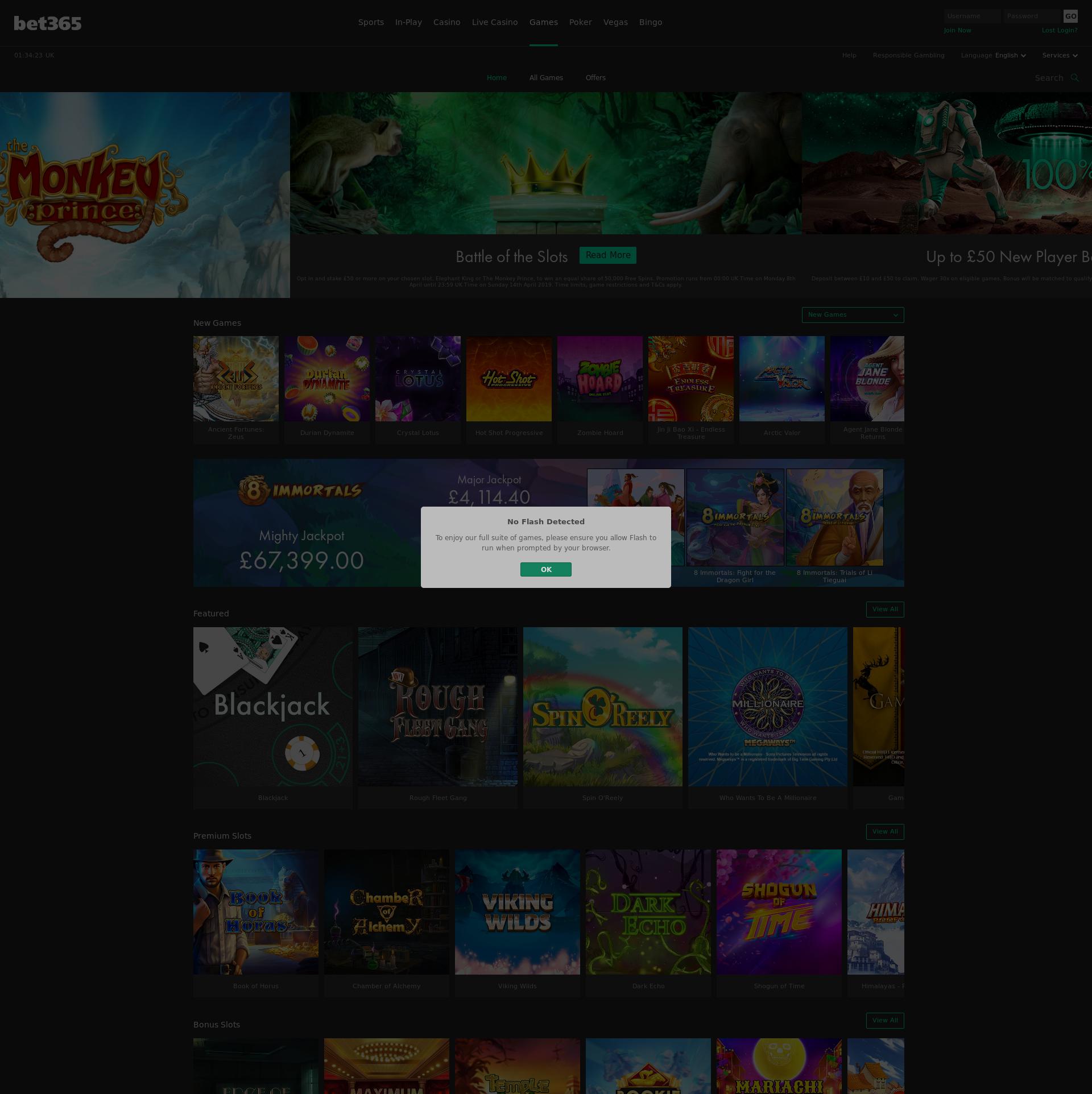Click the Battle of the Slots heading
This screenshot has height=1094, width=1092.
[x=511, y=256]
